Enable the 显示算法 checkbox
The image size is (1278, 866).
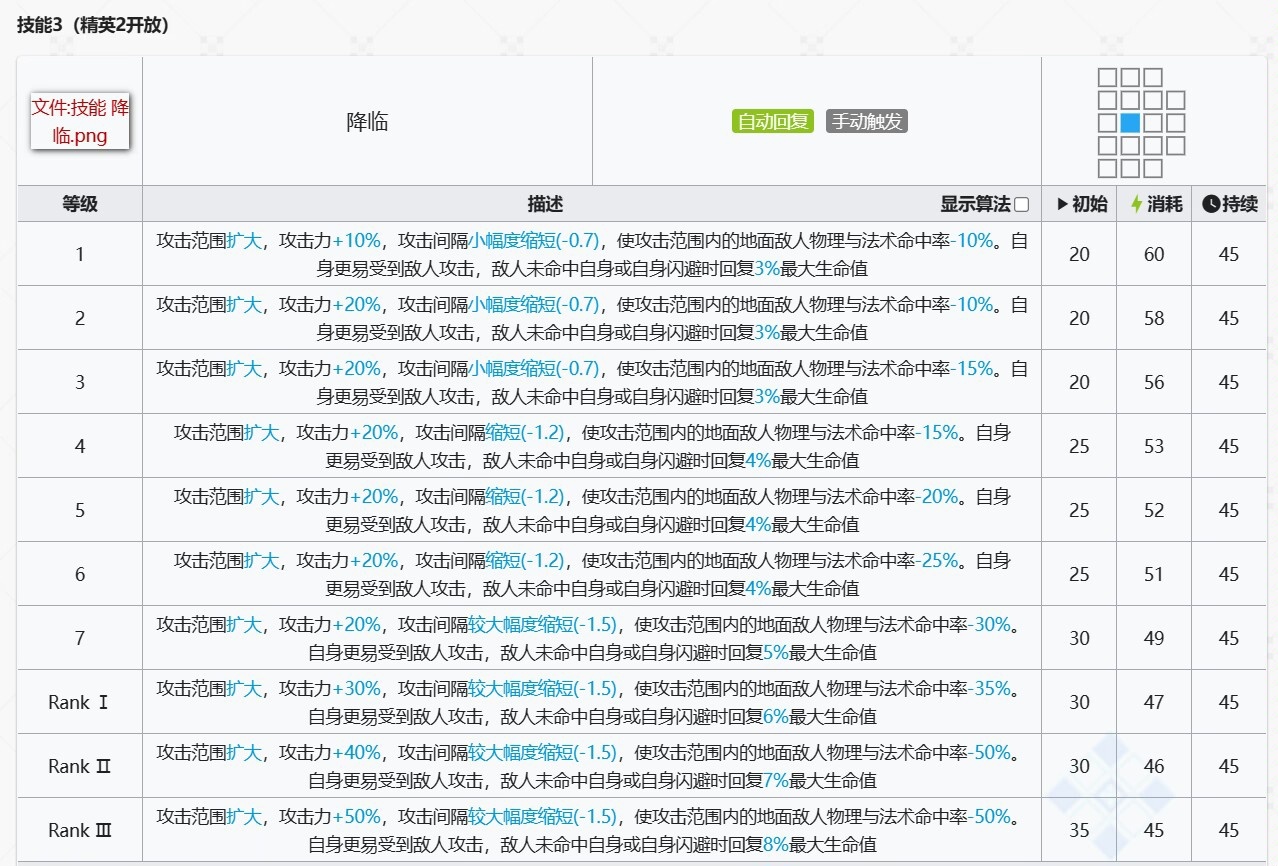tap(1021, 205)
